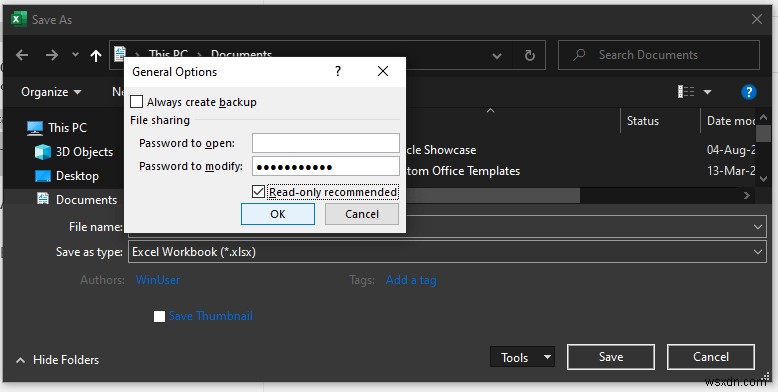This screenshot has width=778, height=392.
Task: Click the vertical scrollbar thumb
Action: coord(764,133)
